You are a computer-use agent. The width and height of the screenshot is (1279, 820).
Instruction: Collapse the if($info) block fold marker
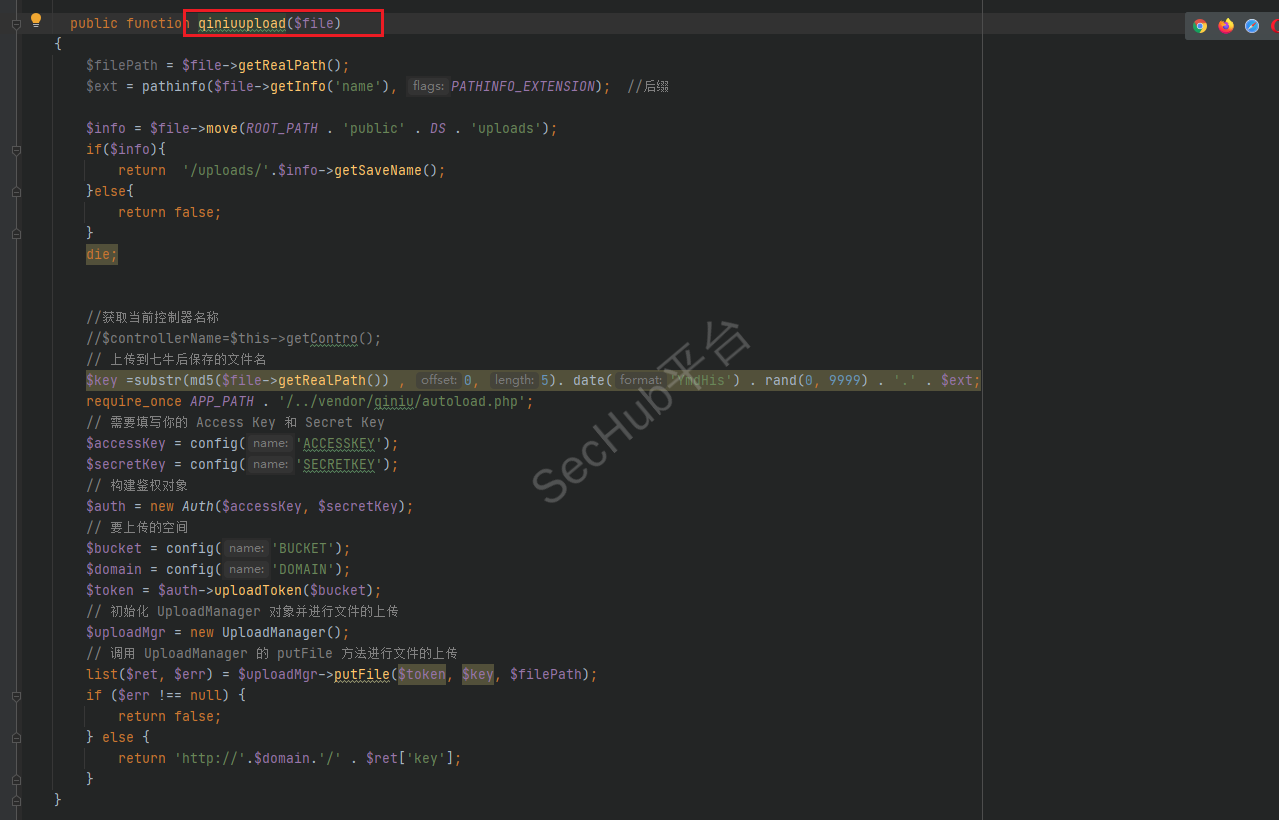[x=16, y=150]
